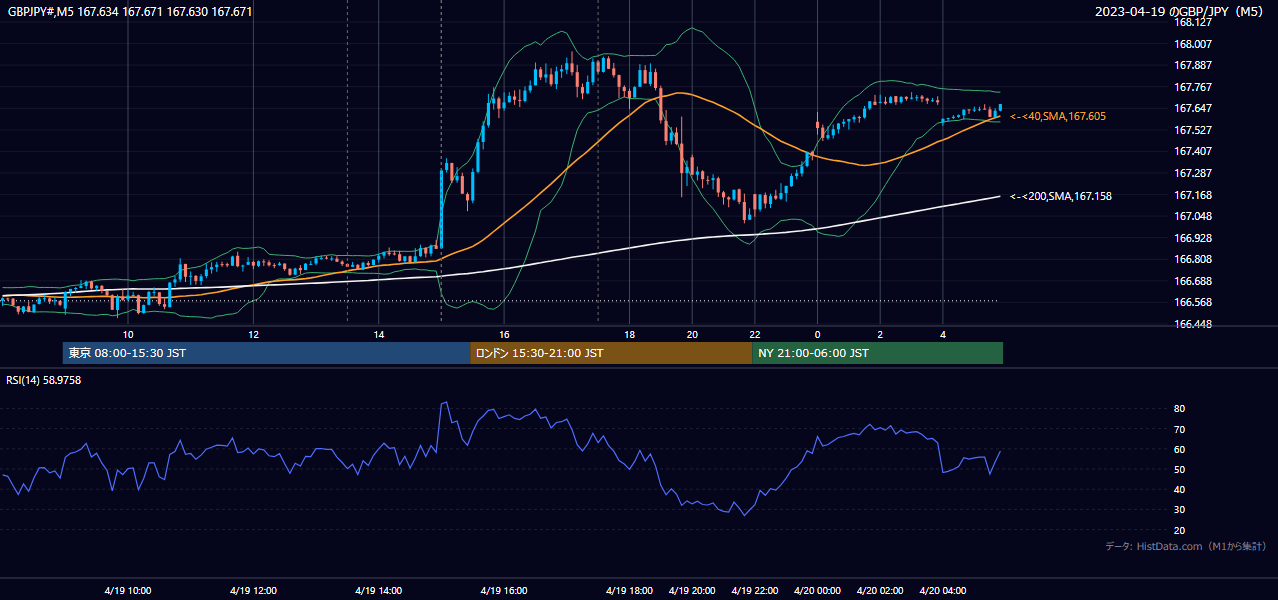
Task: Click the データ: HistData.com source credit
Action: click(1186, 546)
